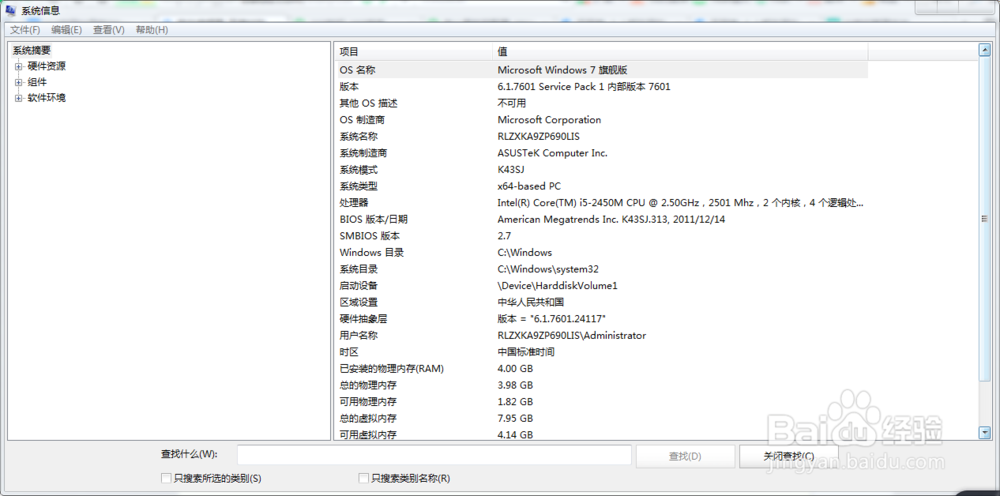
Task: Click the value ASUSTeK Computer Inc.
Action: tap(552, 153)
